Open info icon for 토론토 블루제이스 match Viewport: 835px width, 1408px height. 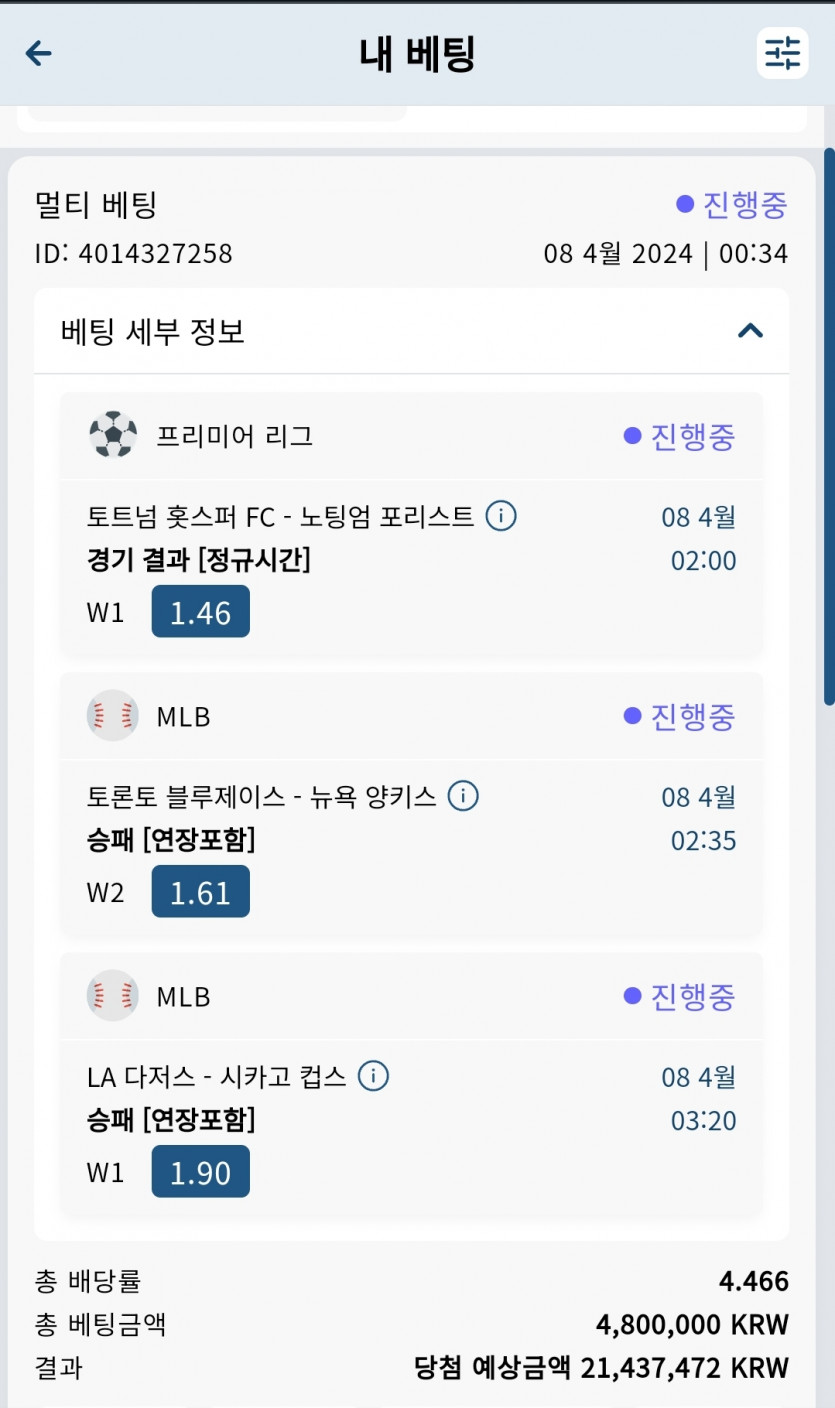click(x=463, y=797)
